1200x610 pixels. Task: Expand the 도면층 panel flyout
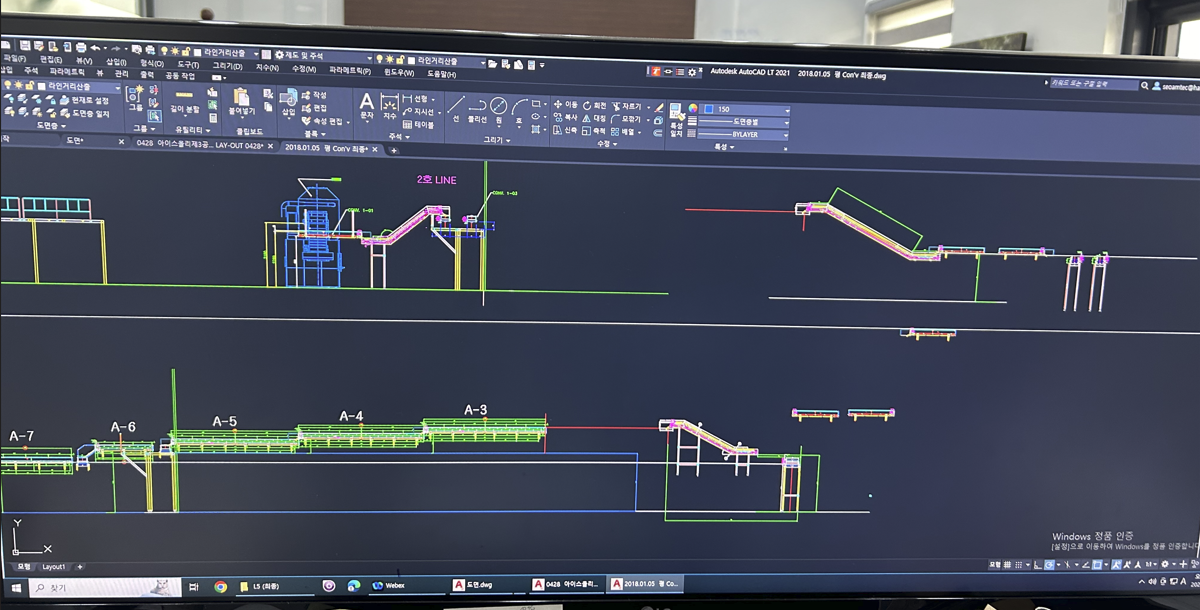pyautogui.click(x=50, y=126)
